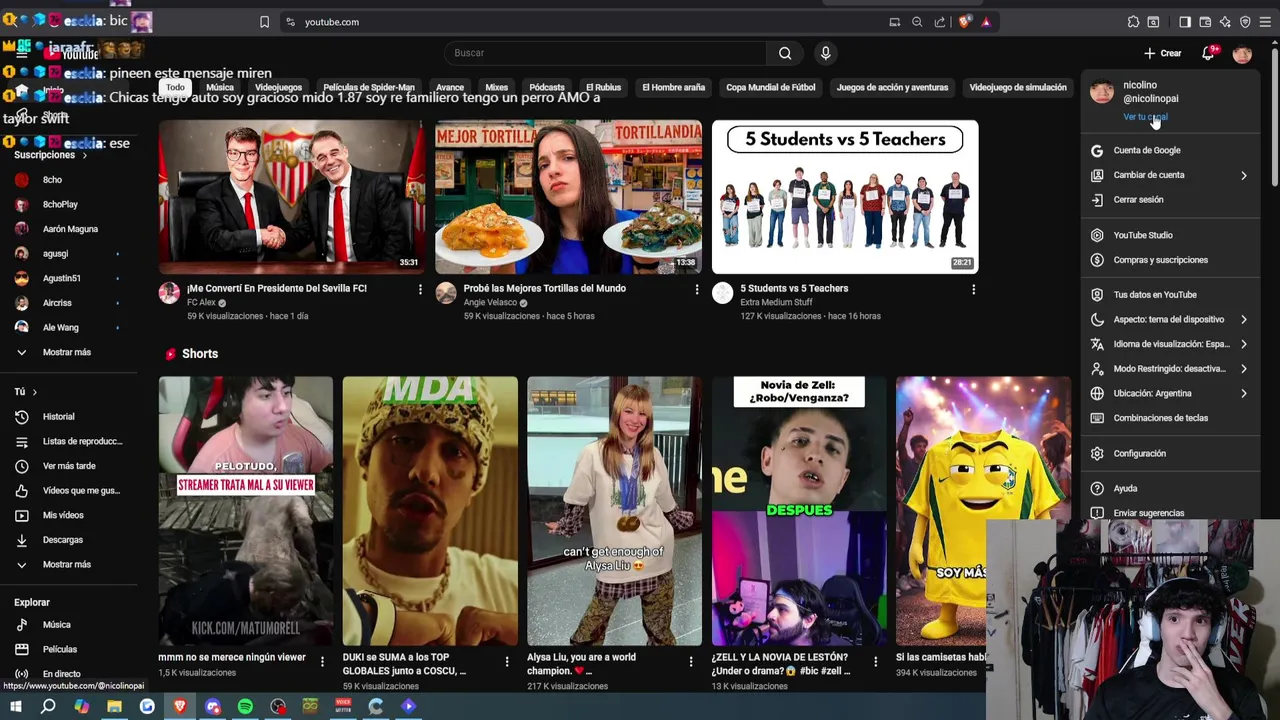
Task: Open Configuración in account menu
Action: click(x=1169, y=453)
